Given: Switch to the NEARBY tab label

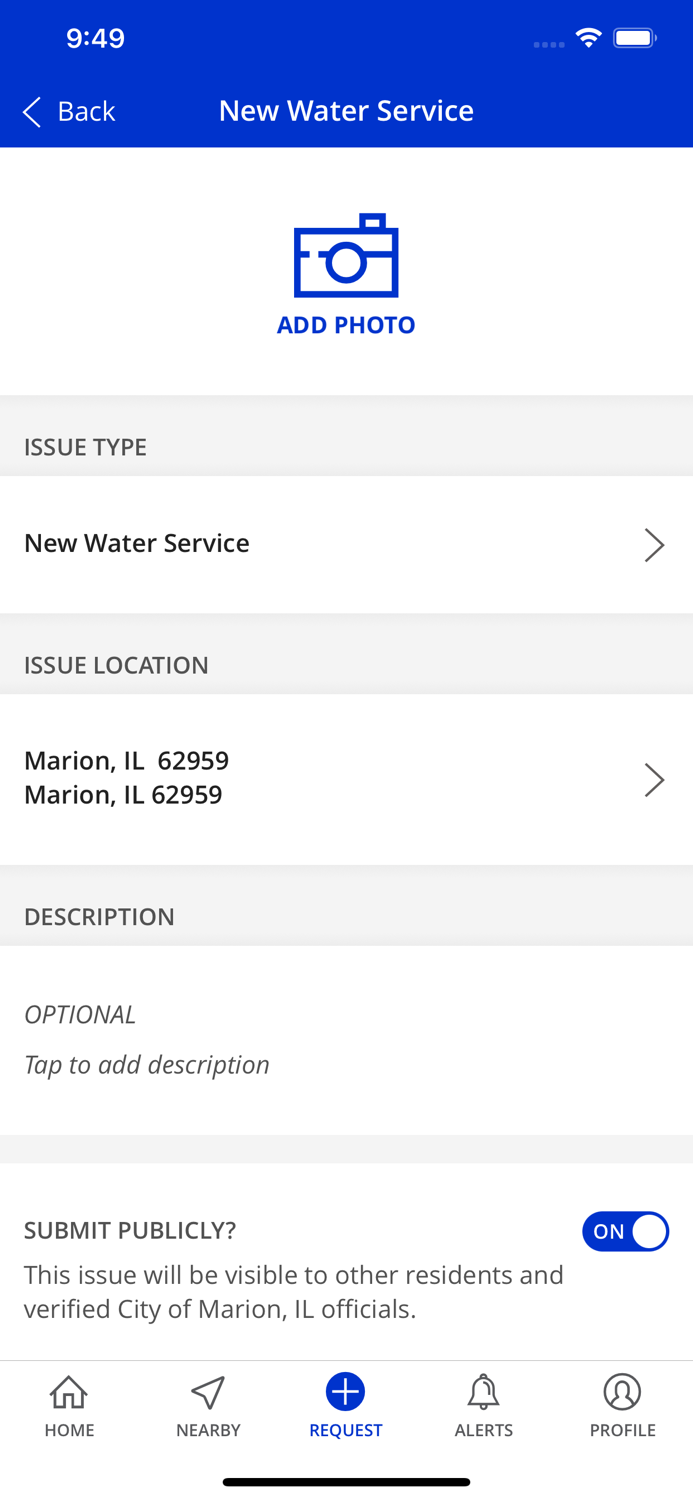Looking at the screenshot, I should [208, 1430].
